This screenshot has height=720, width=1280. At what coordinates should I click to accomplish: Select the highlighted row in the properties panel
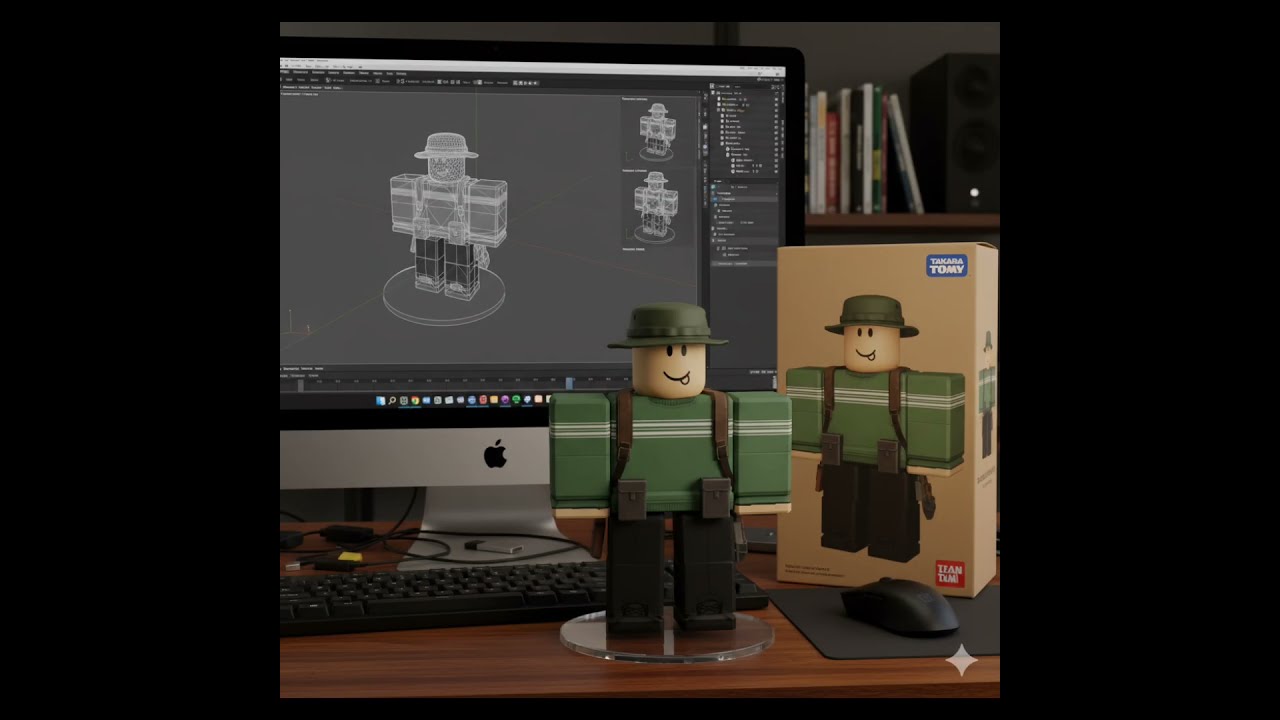pos(745,198)
